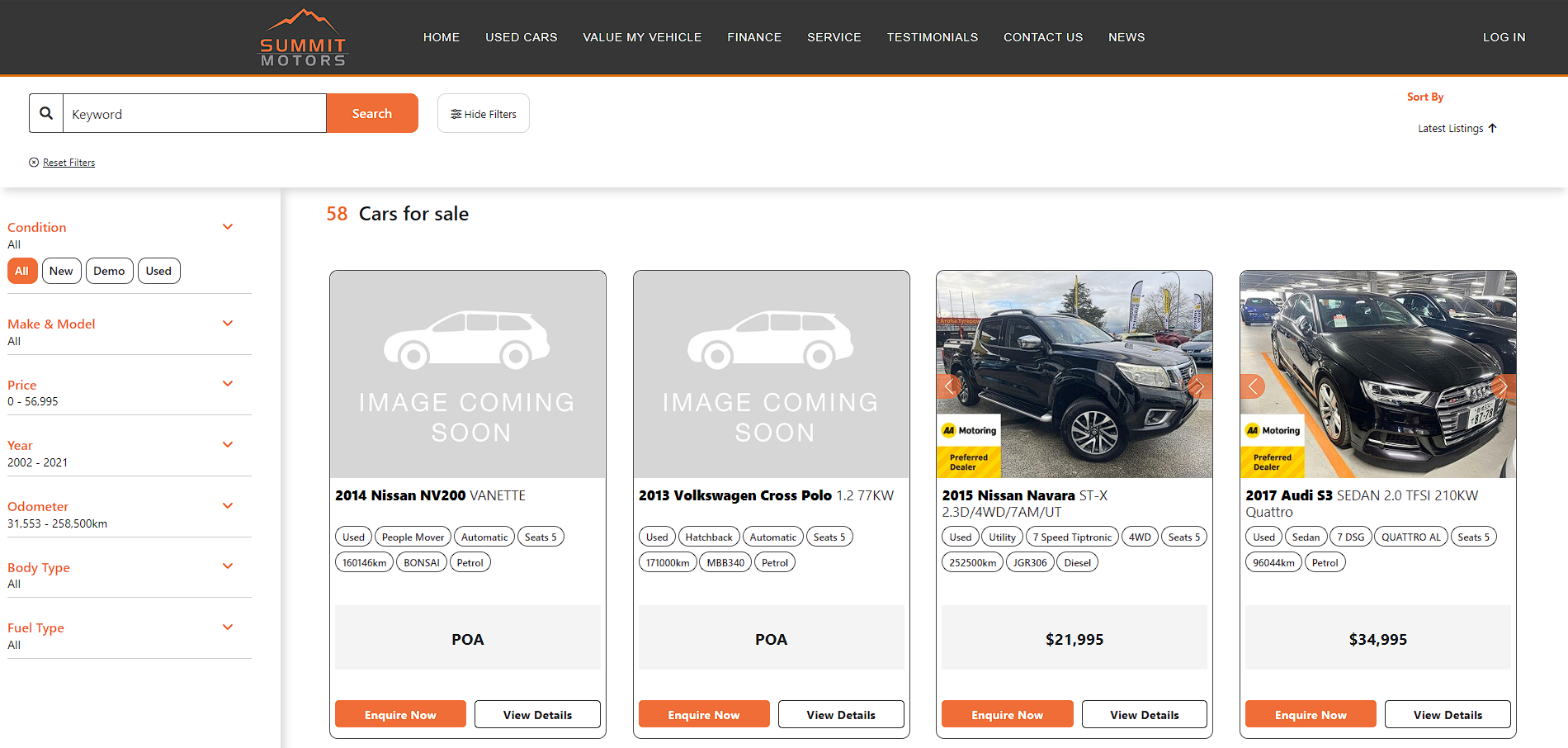View Details of 2017 Audi S3
1568x748 pixels.
coord(1448,714)
